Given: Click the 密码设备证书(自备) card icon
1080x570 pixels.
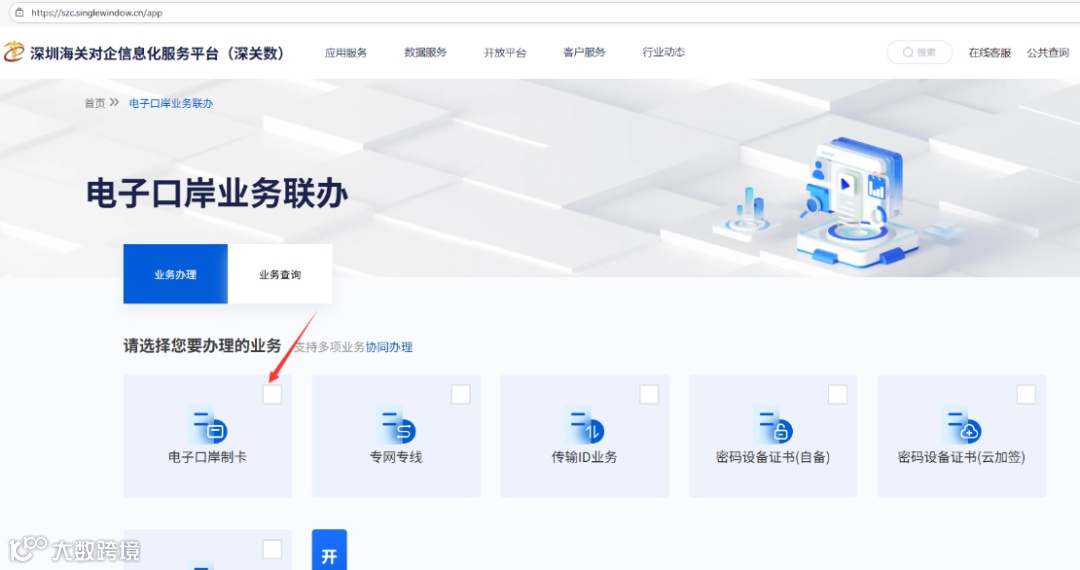Looking at the screenshot, I should 773,425.
